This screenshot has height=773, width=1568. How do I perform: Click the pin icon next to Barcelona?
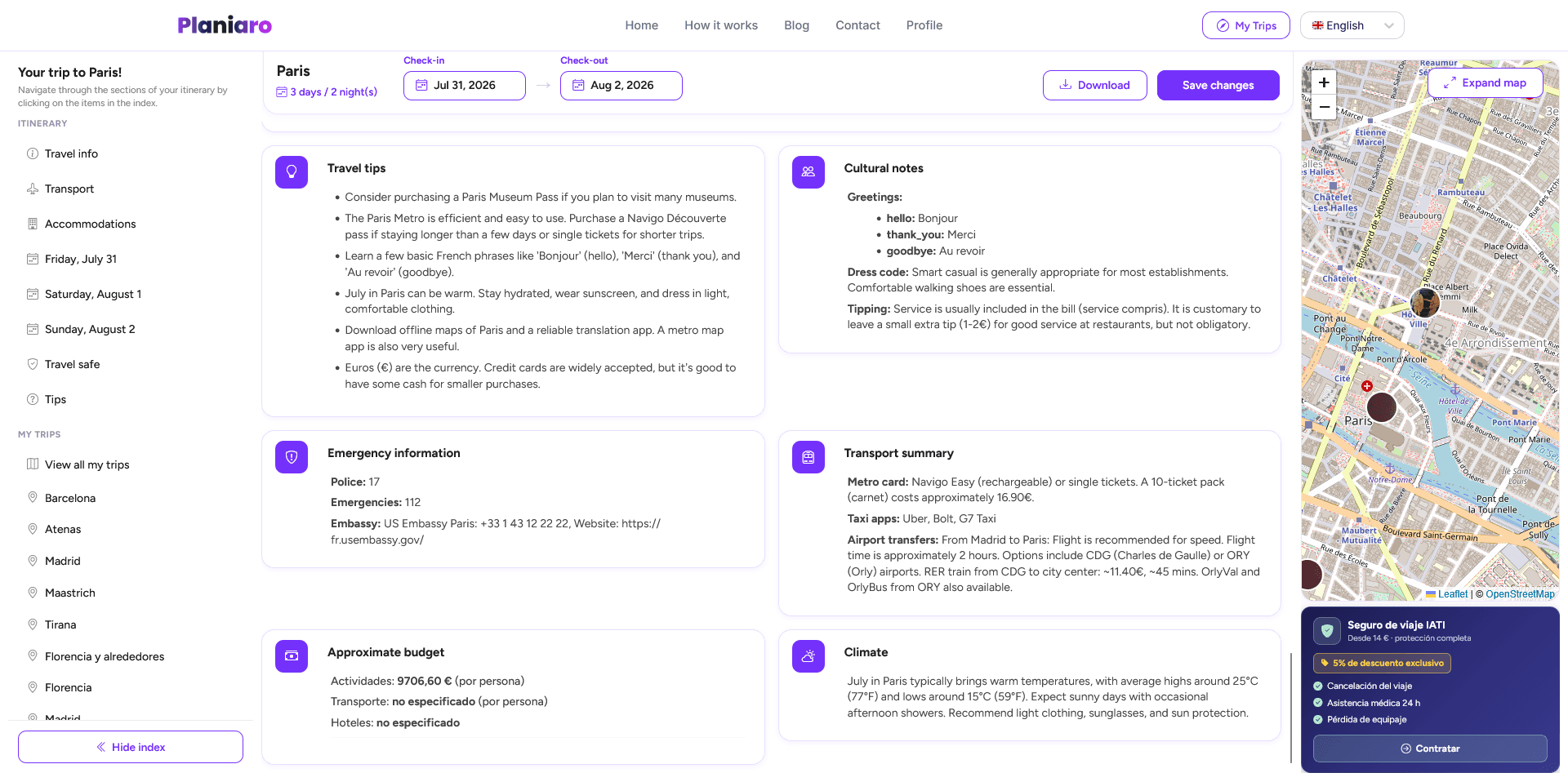point(33,497)
